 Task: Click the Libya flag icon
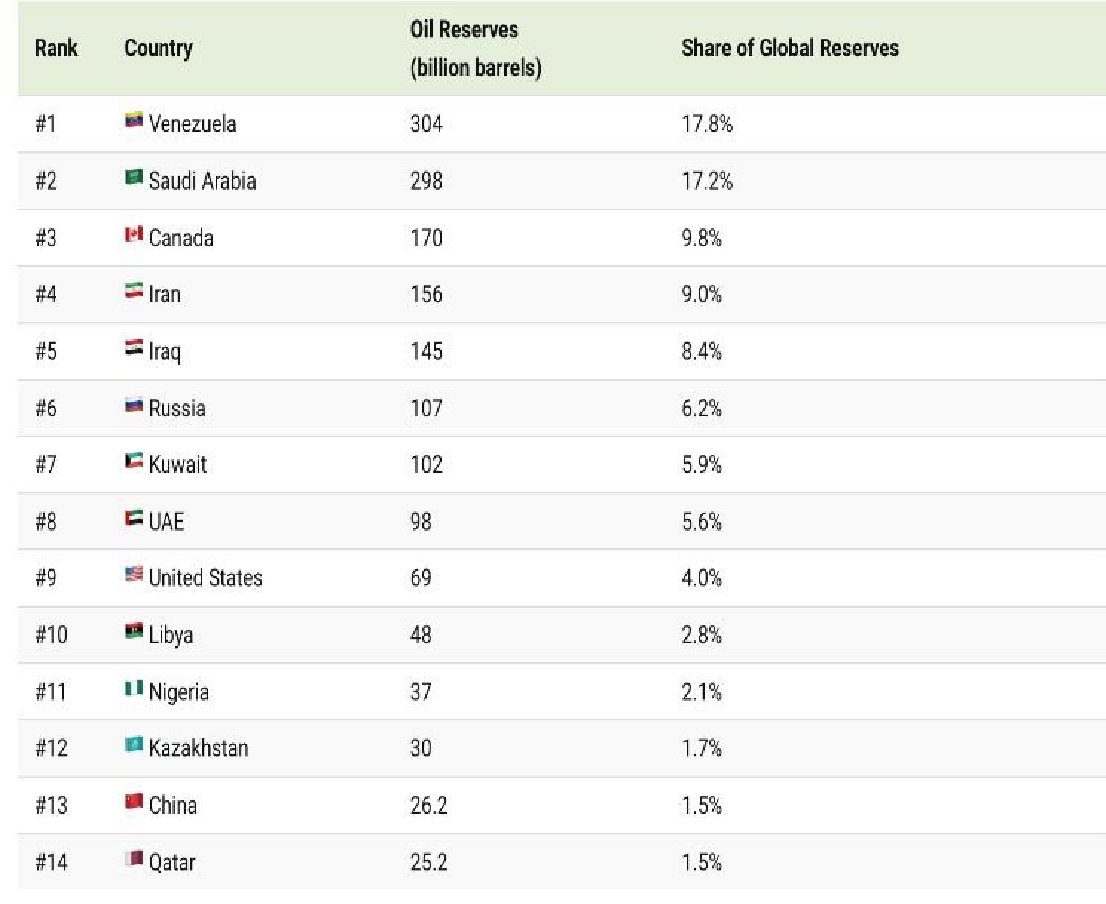(134, 631)
